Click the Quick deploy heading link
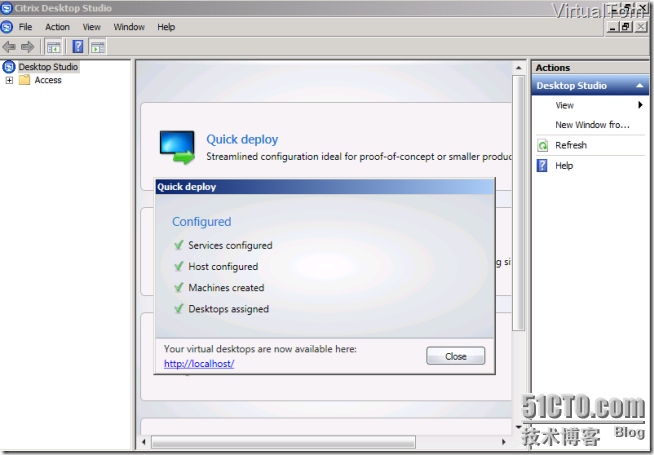The image size is (654, 455). (x=242, y=139)
